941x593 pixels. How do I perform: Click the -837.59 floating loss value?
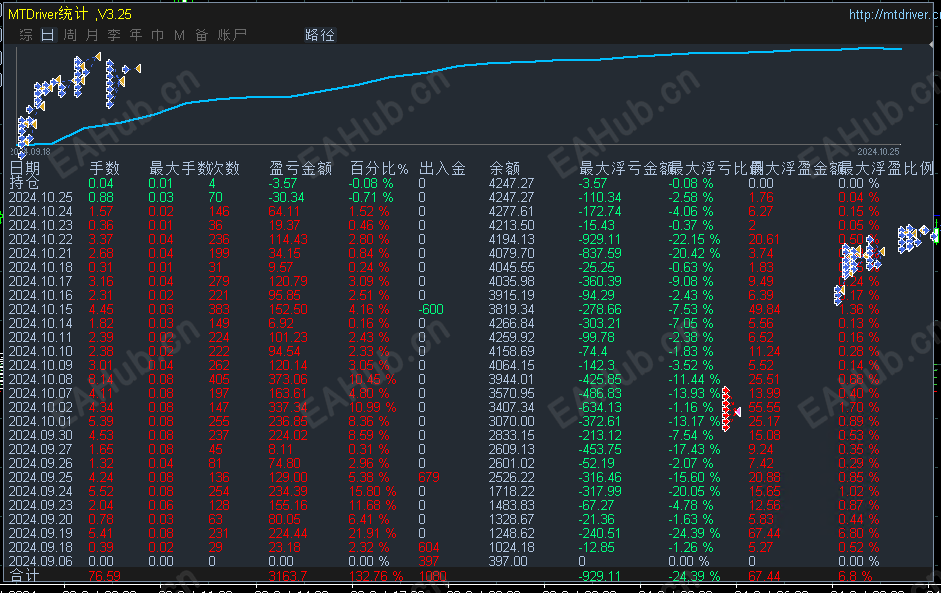tap(600, 253)
